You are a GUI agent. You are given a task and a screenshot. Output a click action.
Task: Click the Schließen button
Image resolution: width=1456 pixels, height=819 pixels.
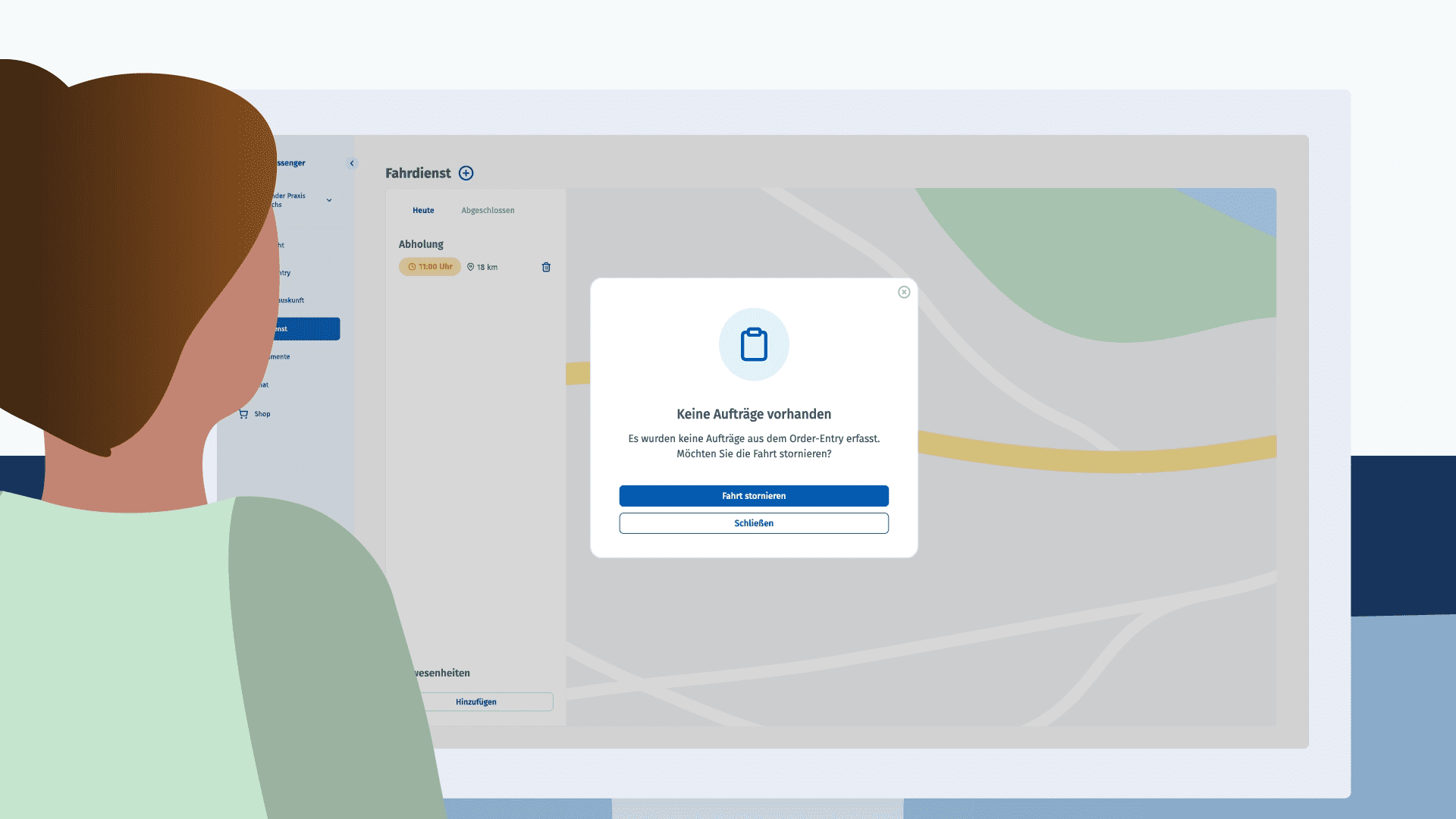[x=754, y=523]
